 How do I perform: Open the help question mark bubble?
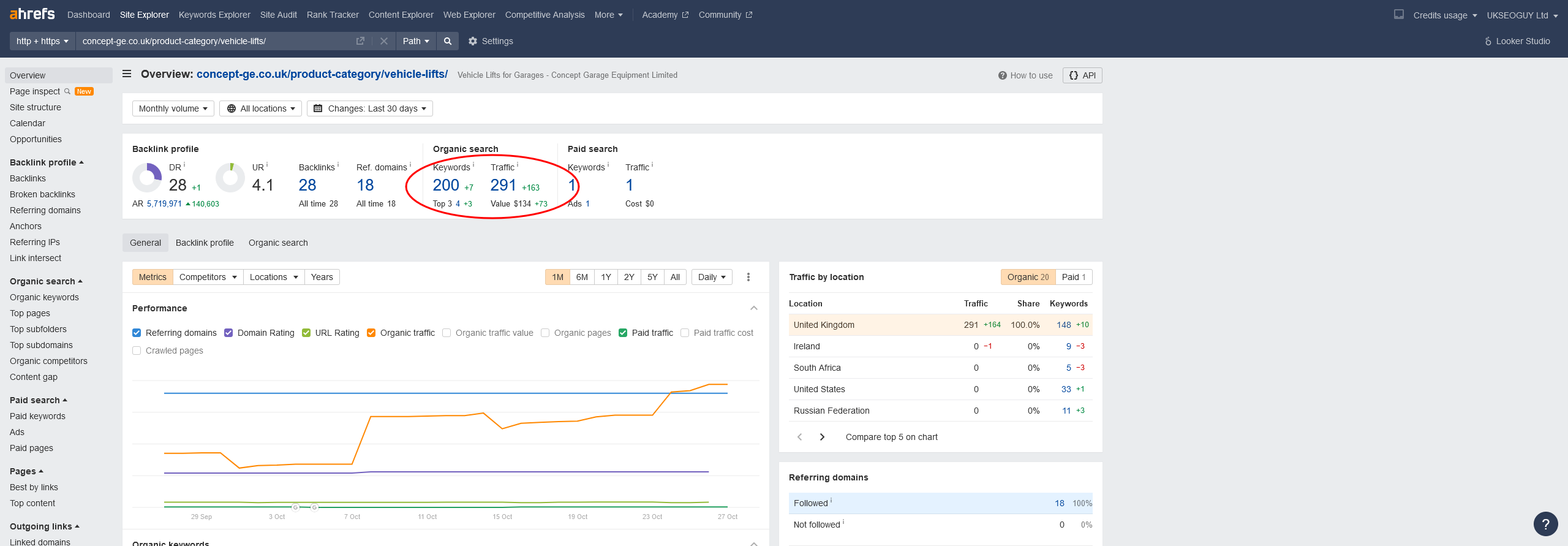click(1545, 524)
